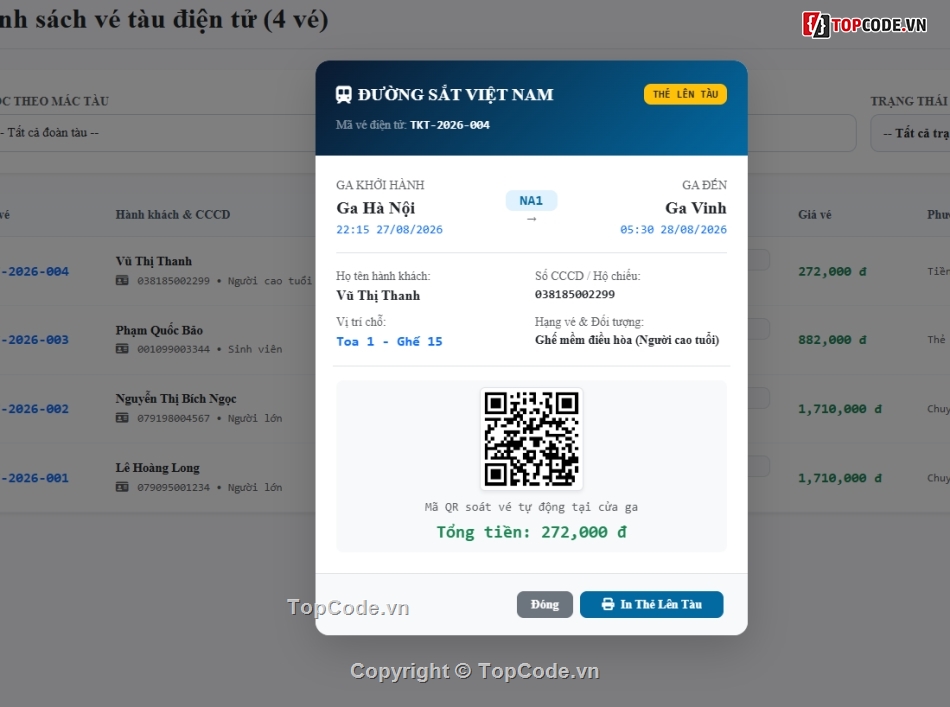The width and height of the screenshot is (950, 707).
Task: Click ID number 038185002299 in dialog
Action: (x=574, y=294)
